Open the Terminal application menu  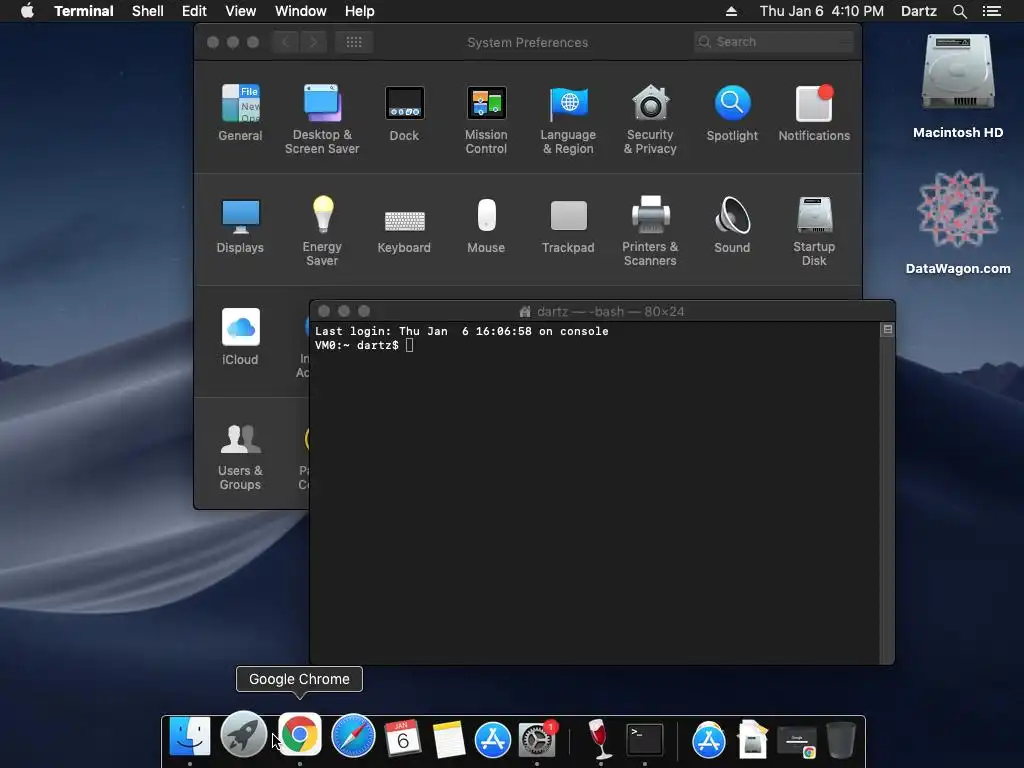[84, 11]
